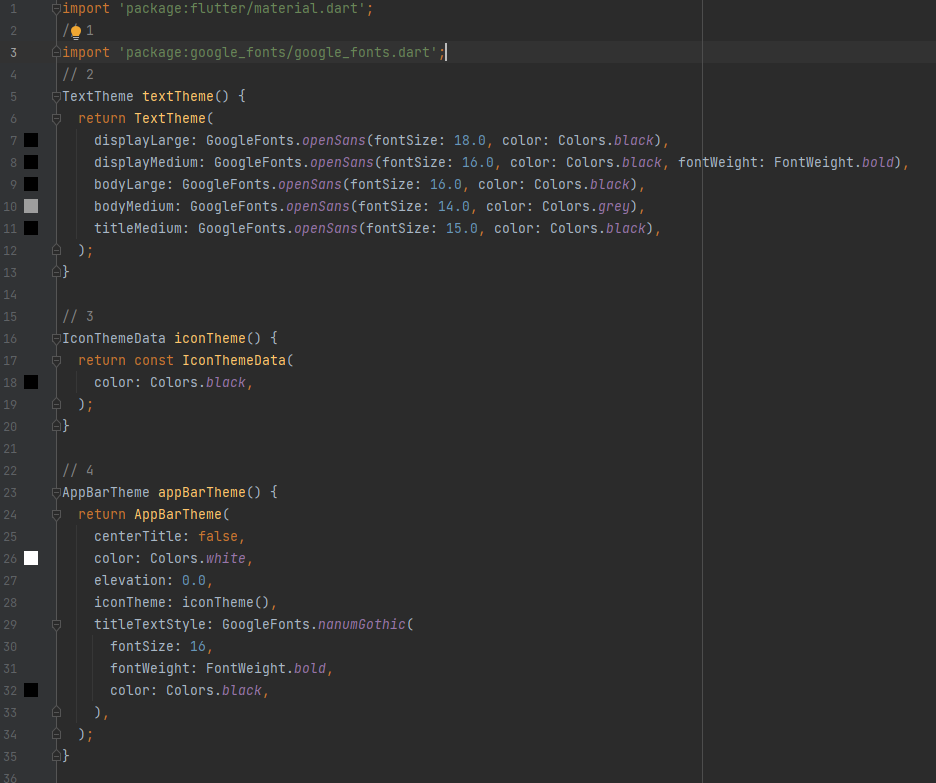Image resolution: width=936 pixels, height=783 pixels.
Task: Click iconTheme() call on line 28
Action: 226,602
